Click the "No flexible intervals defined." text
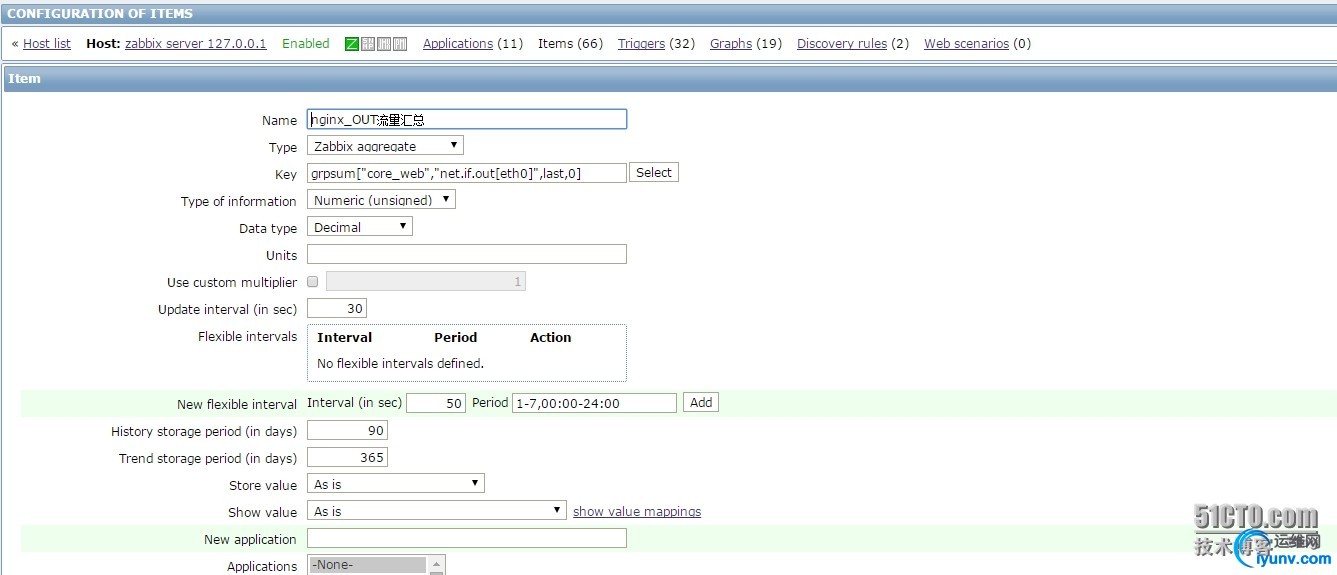 pyautogui.click(x=400, y=364)
